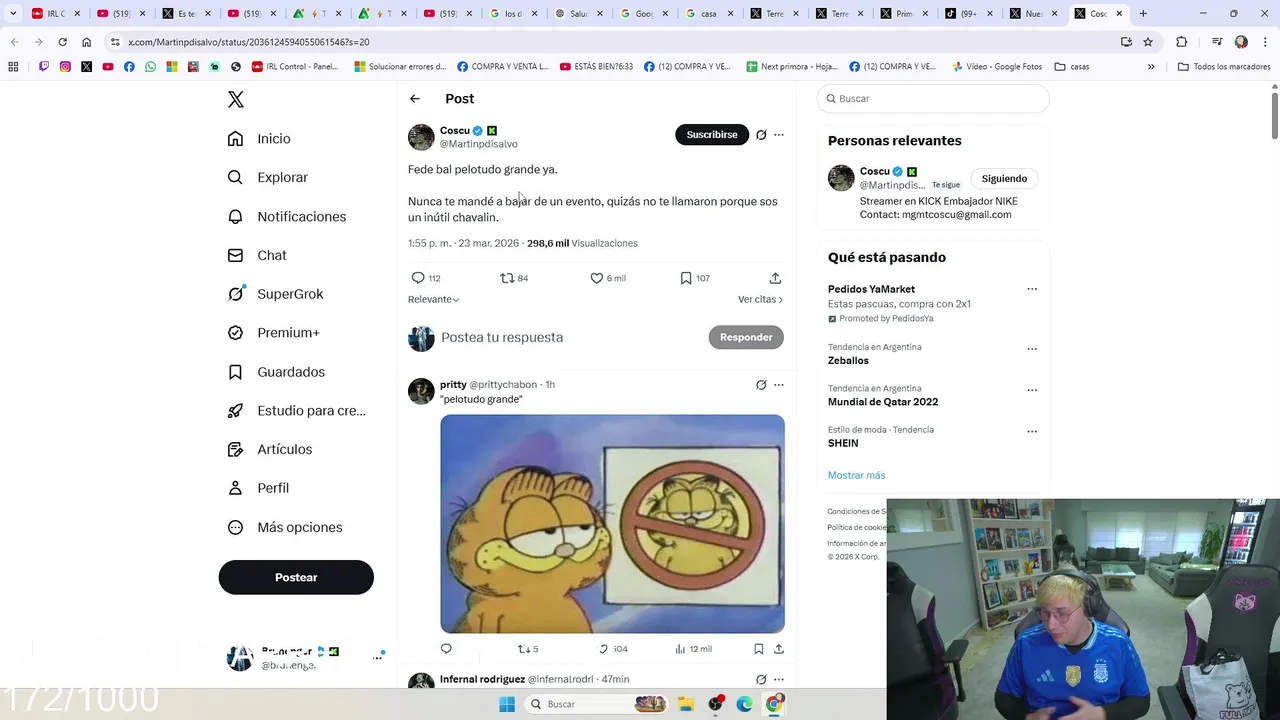The image size is (1280, 720).
Task: Open options for Mundial de Qatar 2022
Action: point(1032,390)
